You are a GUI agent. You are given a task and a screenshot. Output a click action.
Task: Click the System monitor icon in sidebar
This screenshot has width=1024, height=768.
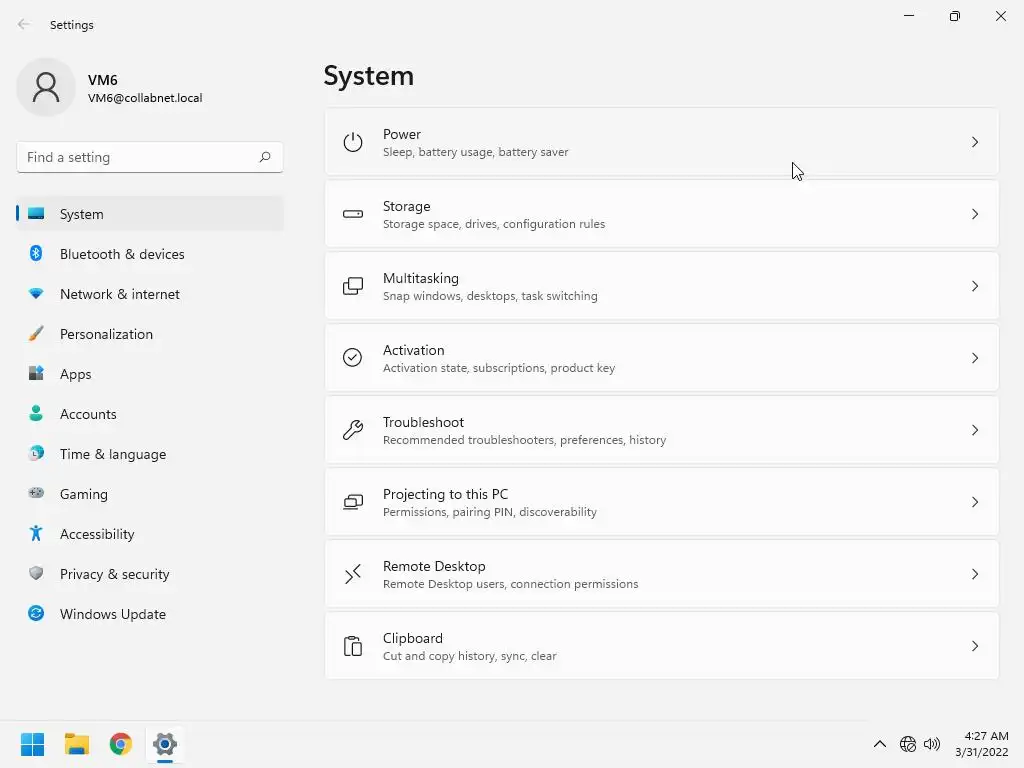pyautogui.click(x=36, y=214)
